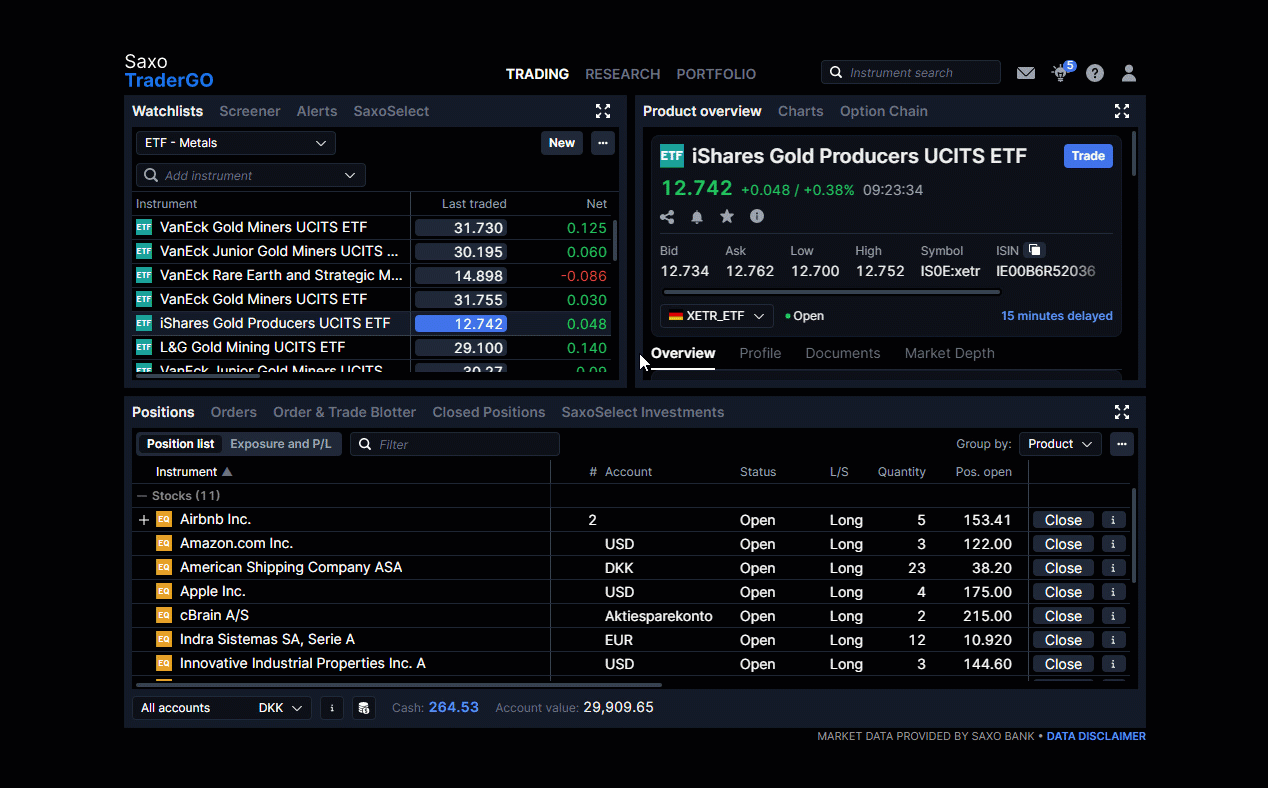Switch to the Profile tab
1268x788 pixels.
760,353
